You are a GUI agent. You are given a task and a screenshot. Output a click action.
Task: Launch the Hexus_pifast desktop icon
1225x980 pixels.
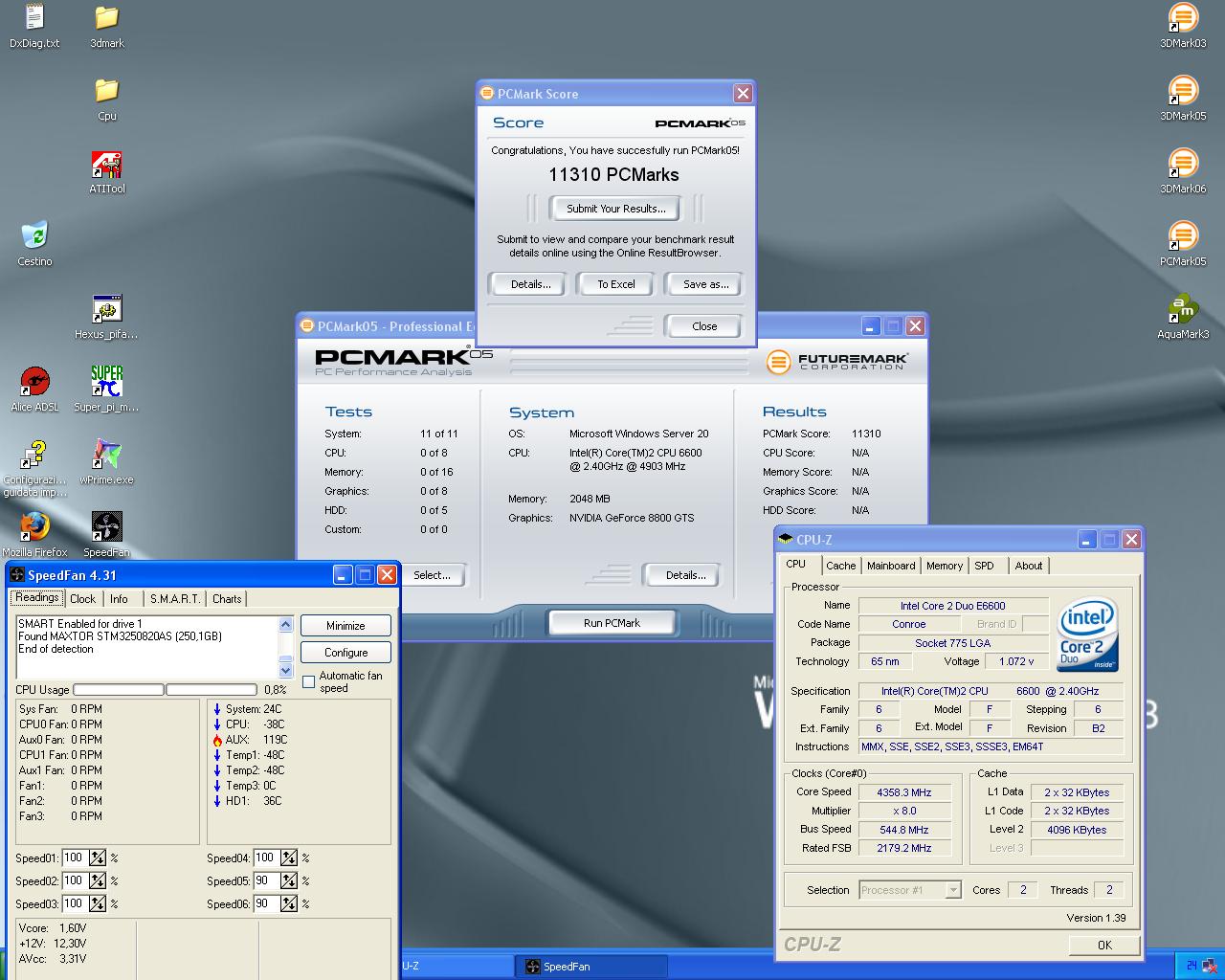tap(106, 318)
